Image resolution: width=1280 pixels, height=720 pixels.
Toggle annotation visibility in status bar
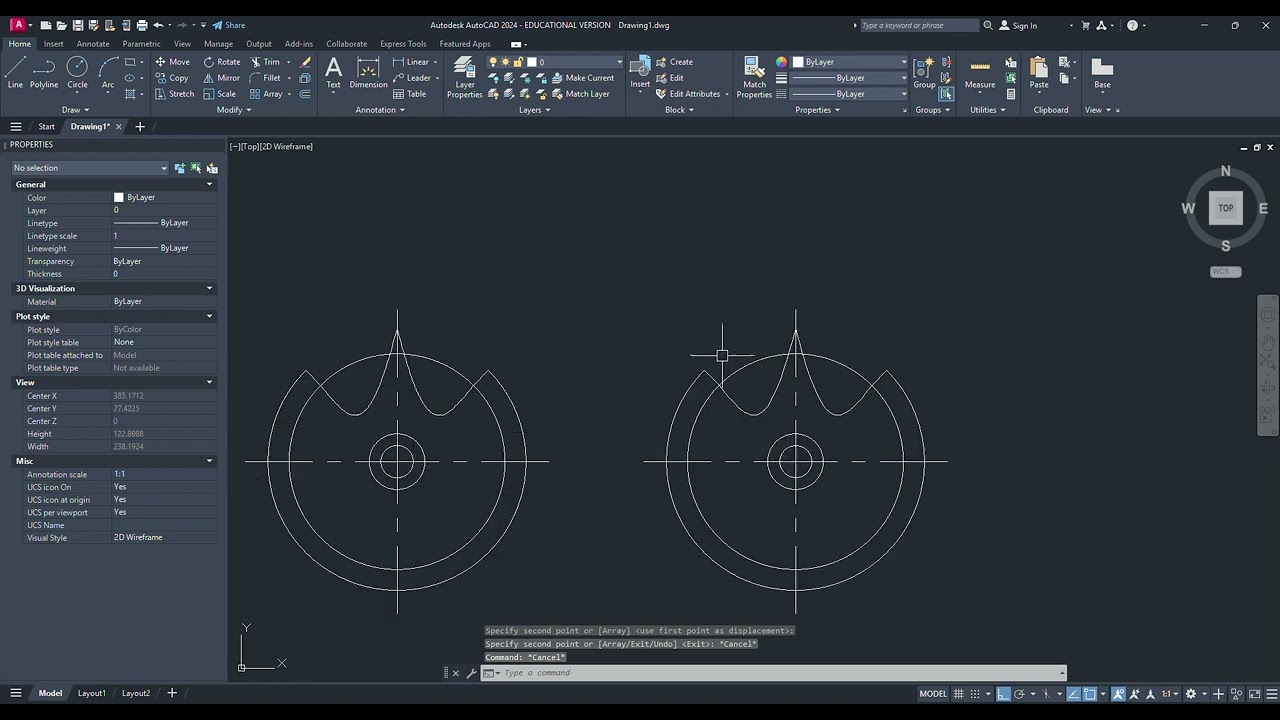[1118, 693]
